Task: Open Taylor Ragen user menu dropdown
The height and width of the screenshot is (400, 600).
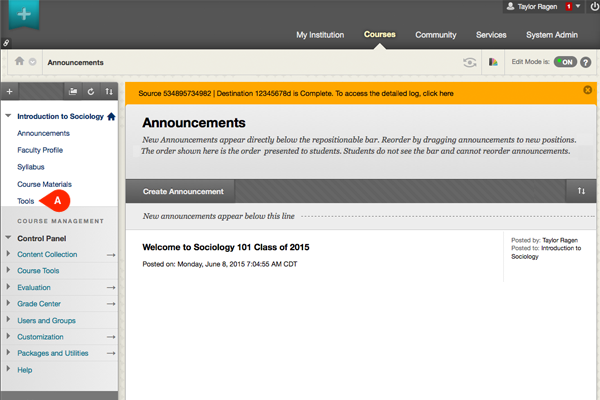Action: pyautogui.click(x=577, y=7)
